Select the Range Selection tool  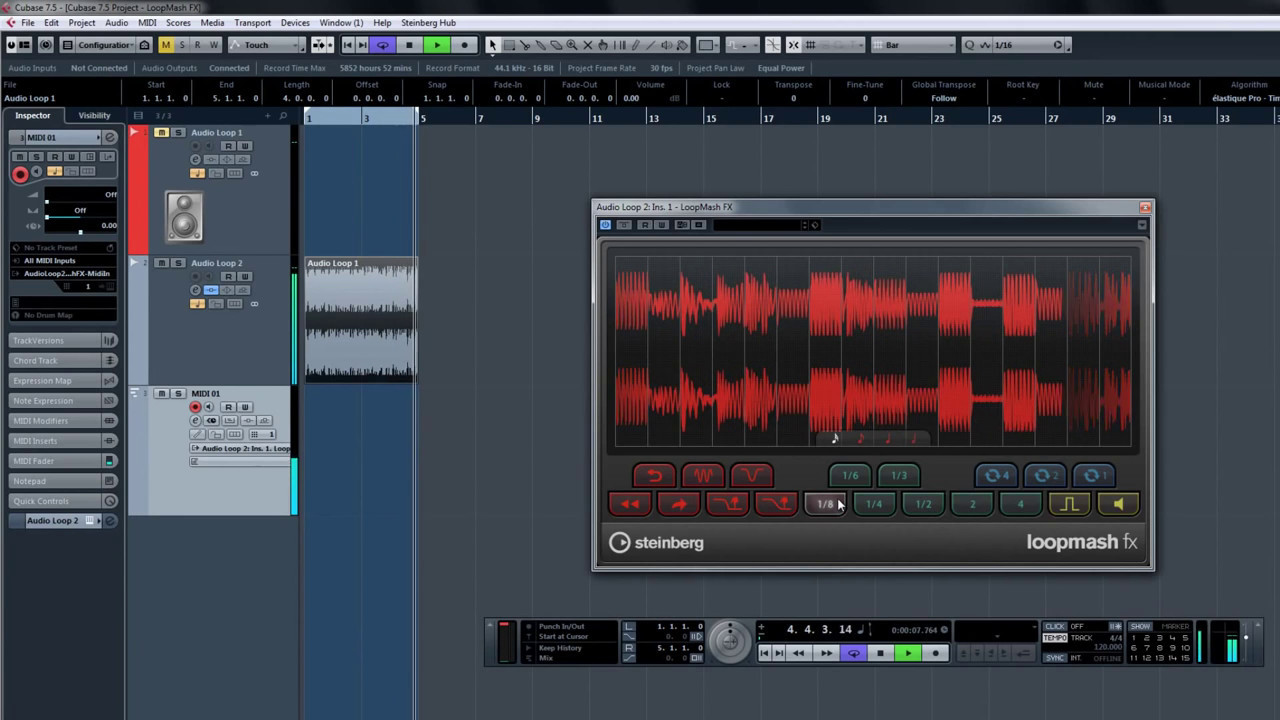(509, 45)
